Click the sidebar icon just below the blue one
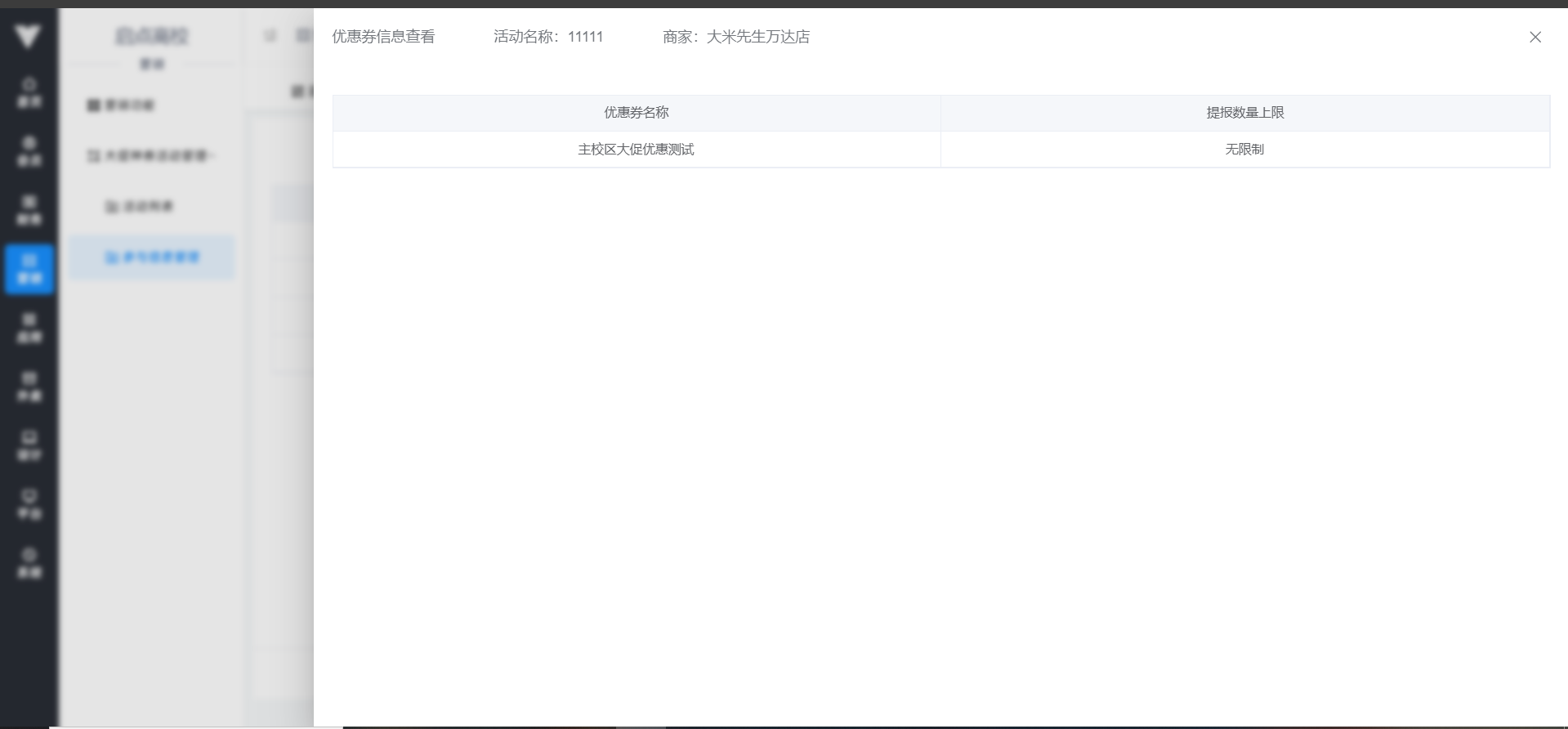This screenshot has height=729, width=1568. (29, 328)
